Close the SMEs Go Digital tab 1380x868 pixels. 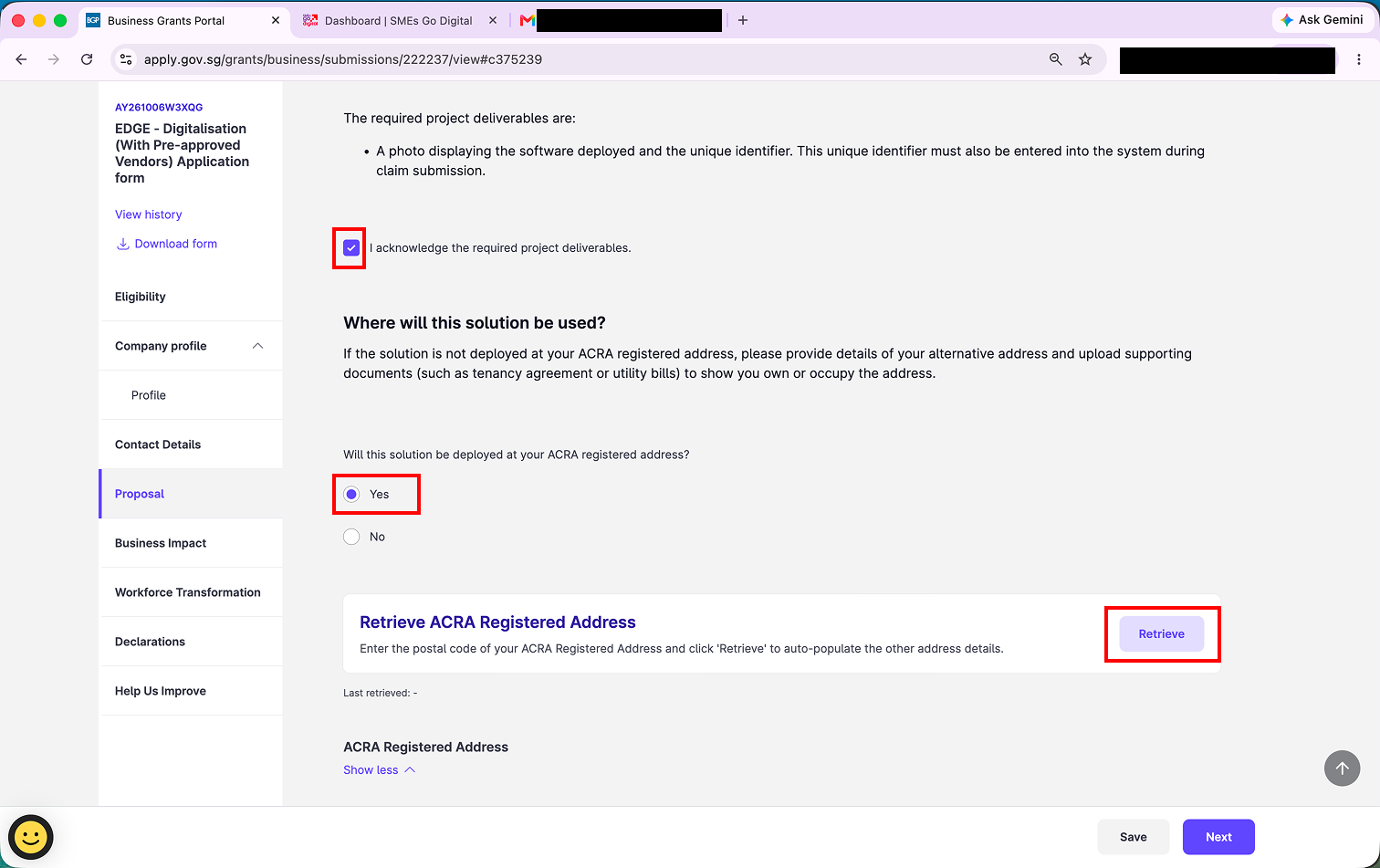pos(494,20)
